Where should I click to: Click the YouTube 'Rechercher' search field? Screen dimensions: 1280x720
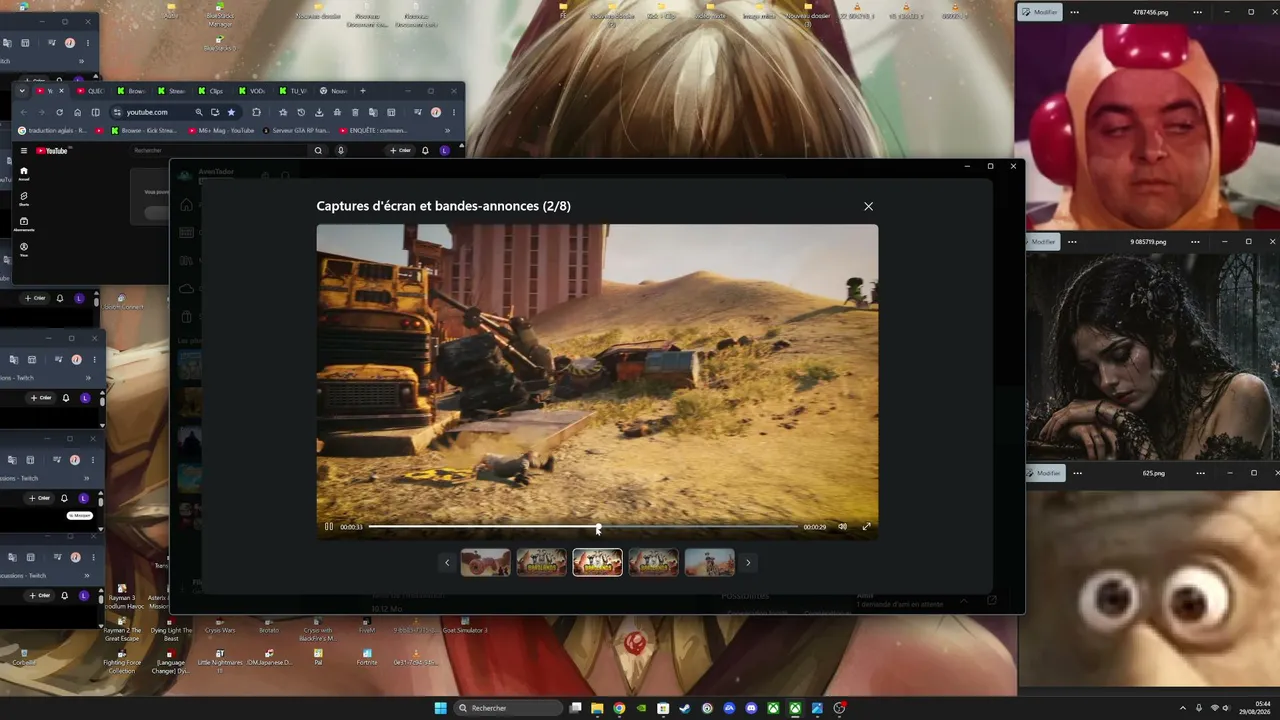218,151
